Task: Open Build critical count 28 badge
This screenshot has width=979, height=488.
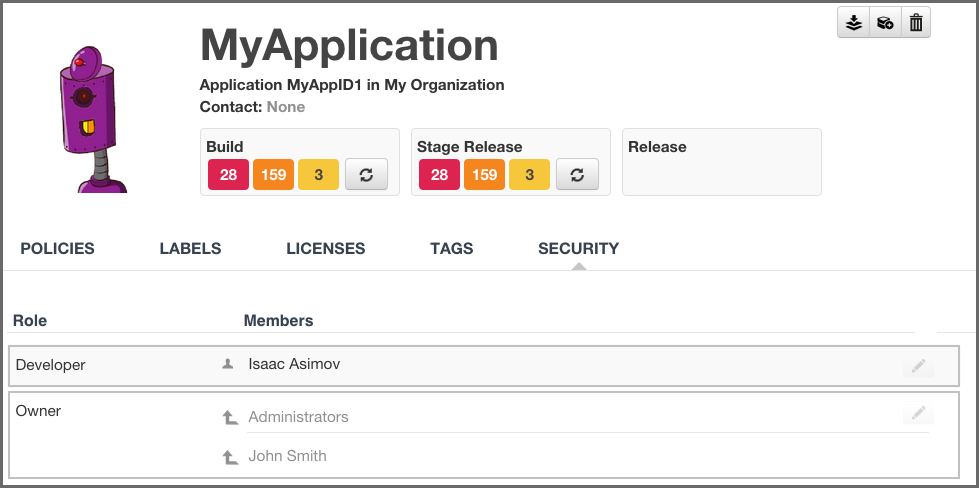Action: pyautogui.click(x=229, y=175)
